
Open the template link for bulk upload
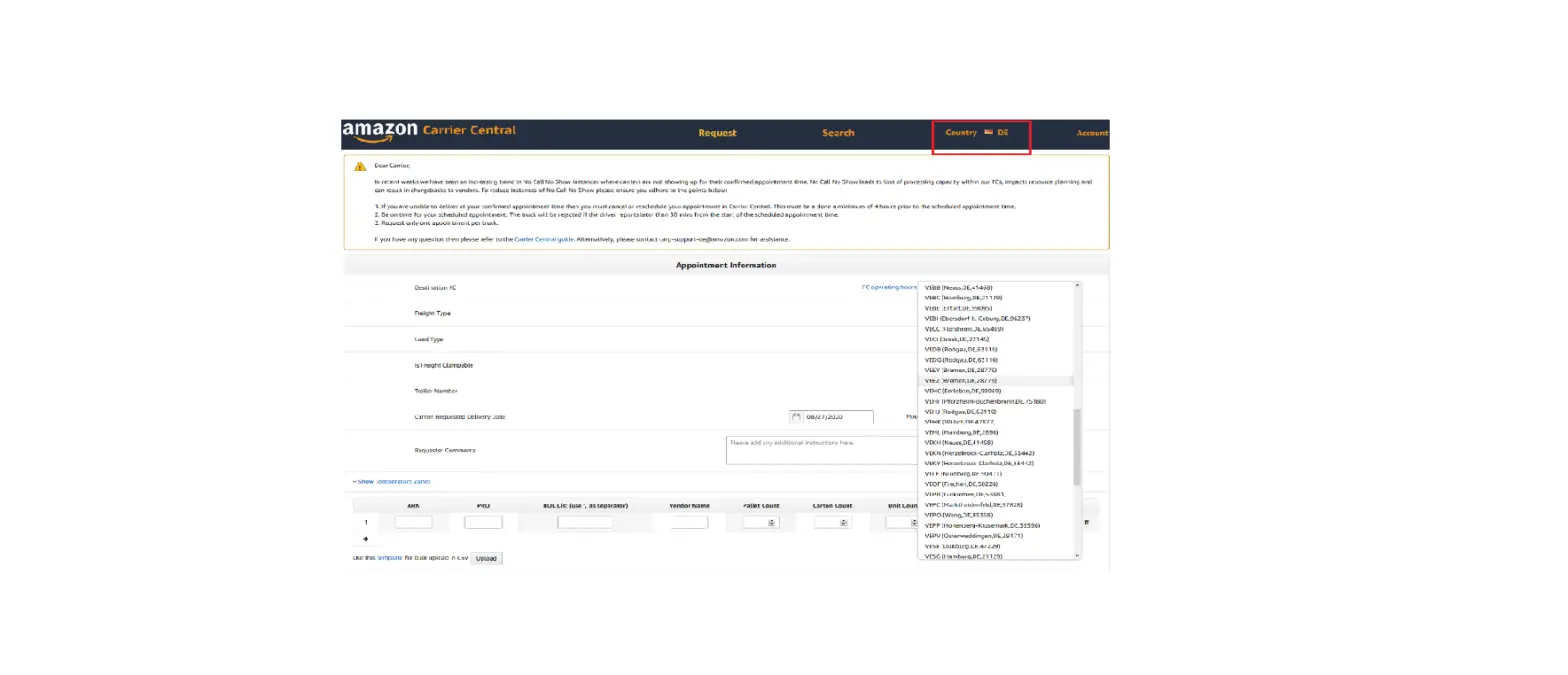pyautogui.click(x=389, y=558)
